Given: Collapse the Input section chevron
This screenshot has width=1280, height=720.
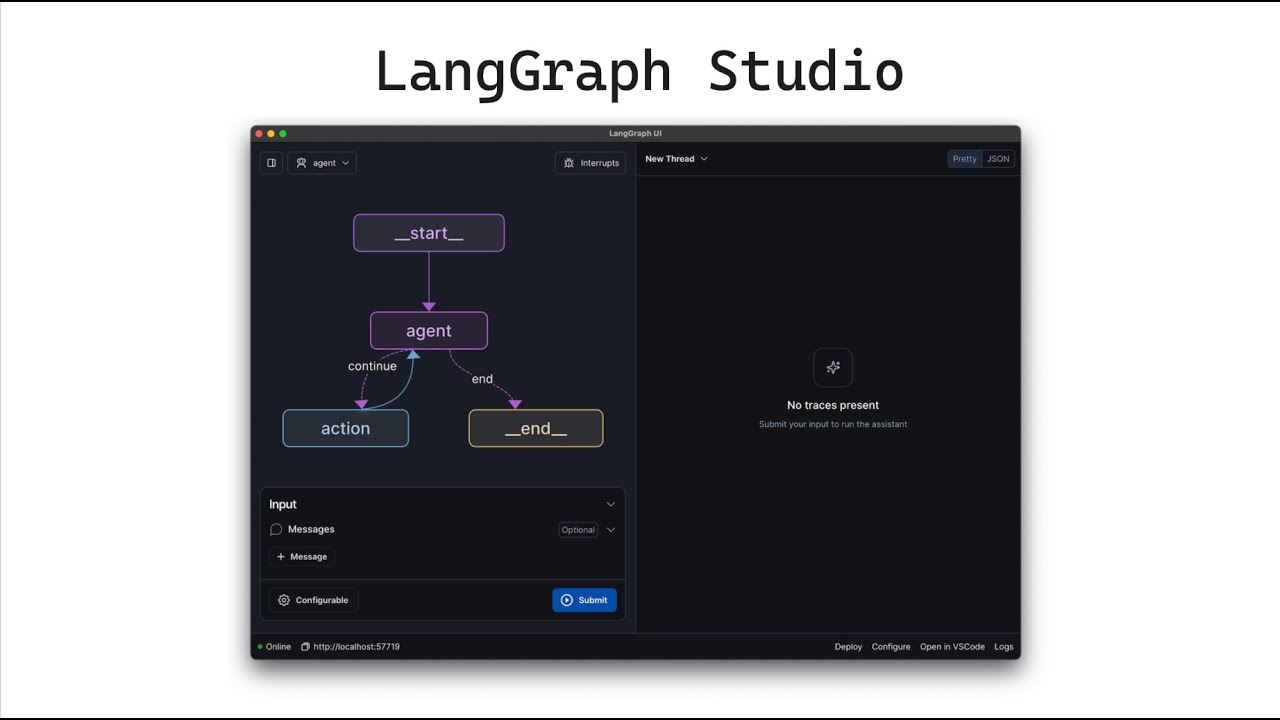Looking at the screenshot, I should coord(611,504).
